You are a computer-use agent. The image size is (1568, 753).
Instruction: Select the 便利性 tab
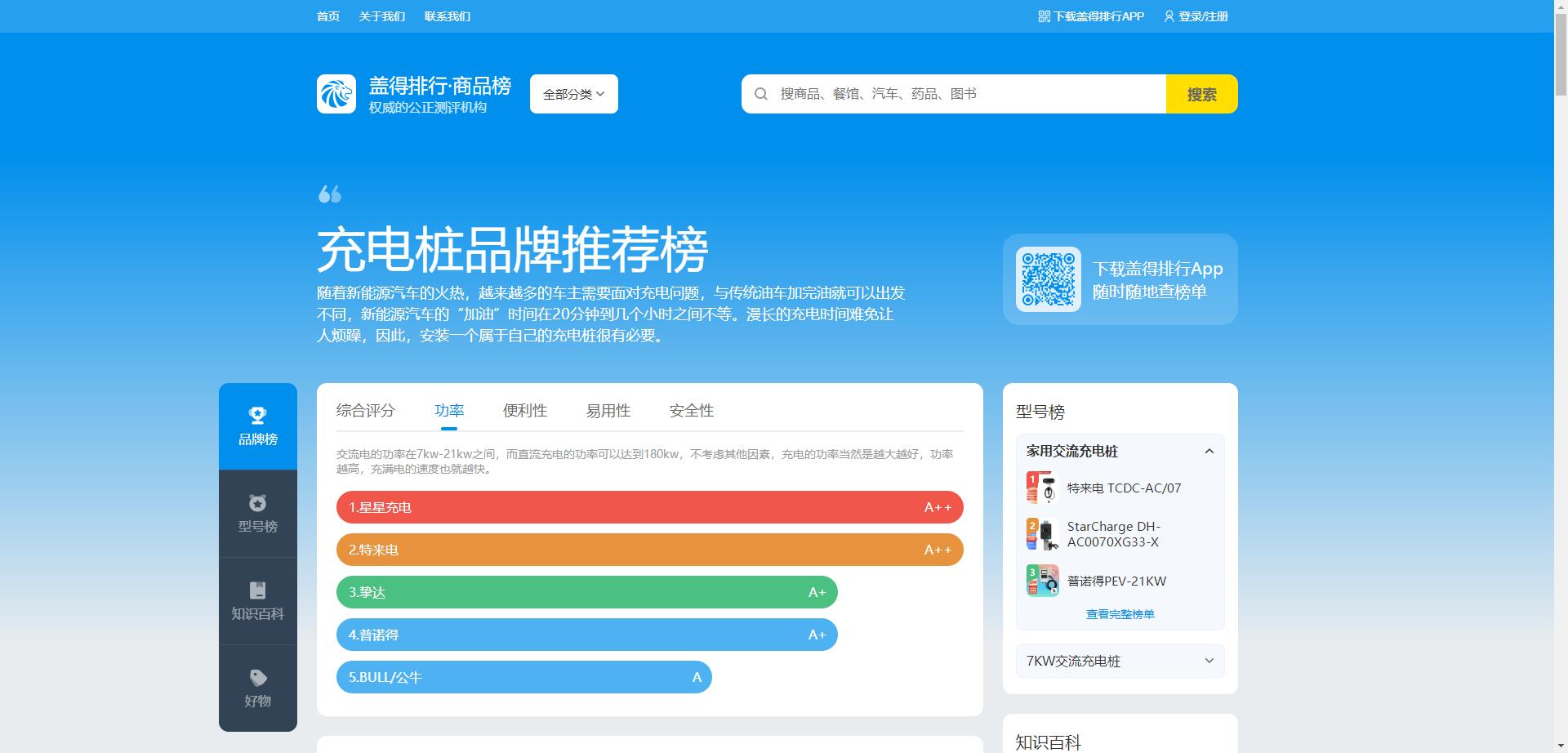click(x=525, y=411)
